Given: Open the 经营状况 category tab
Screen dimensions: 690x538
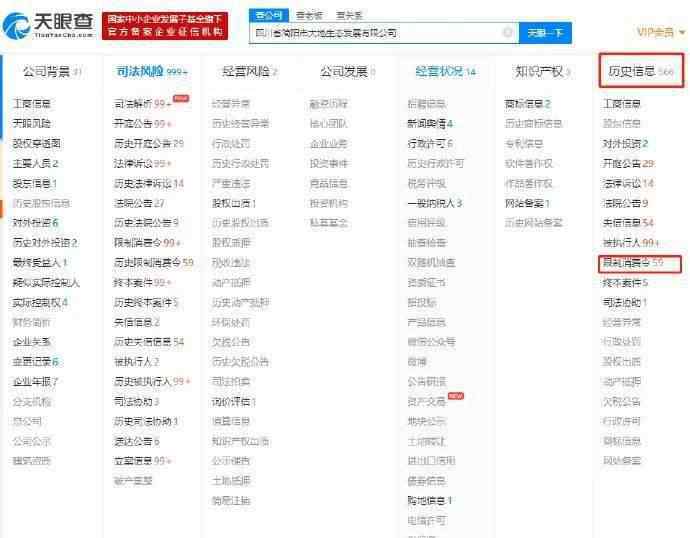Looking at the screenshot, I should click(x=442, y=72).
